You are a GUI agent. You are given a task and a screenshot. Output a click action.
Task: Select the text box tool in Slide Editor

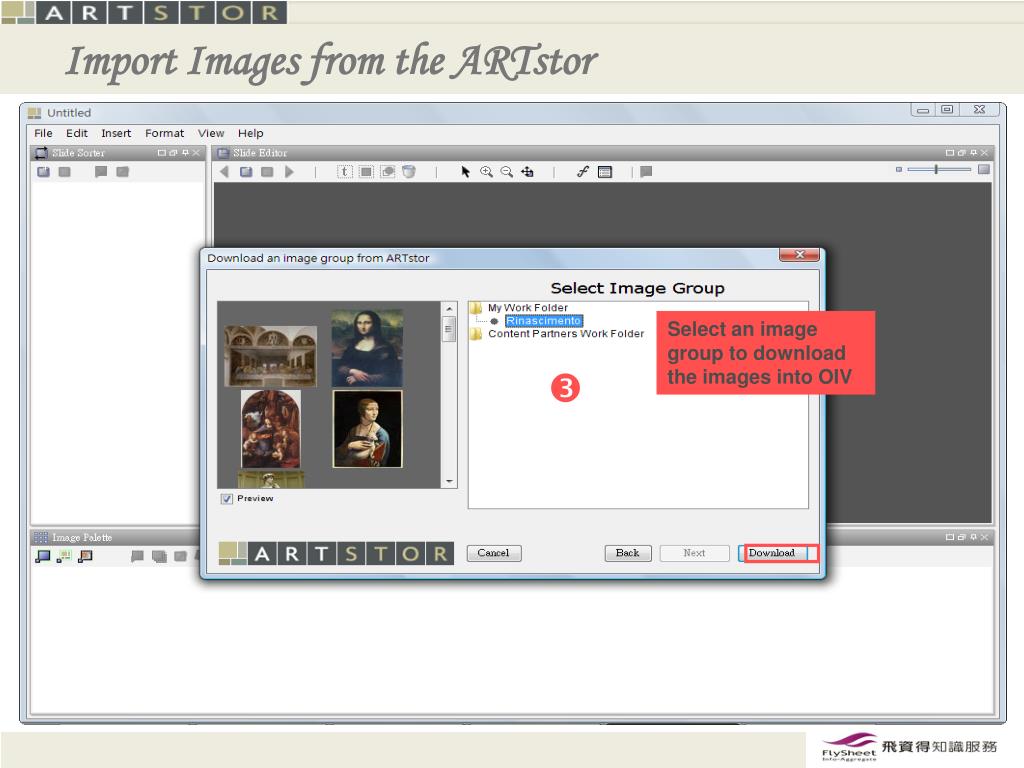pyautogui.click(x=345, y=172)
